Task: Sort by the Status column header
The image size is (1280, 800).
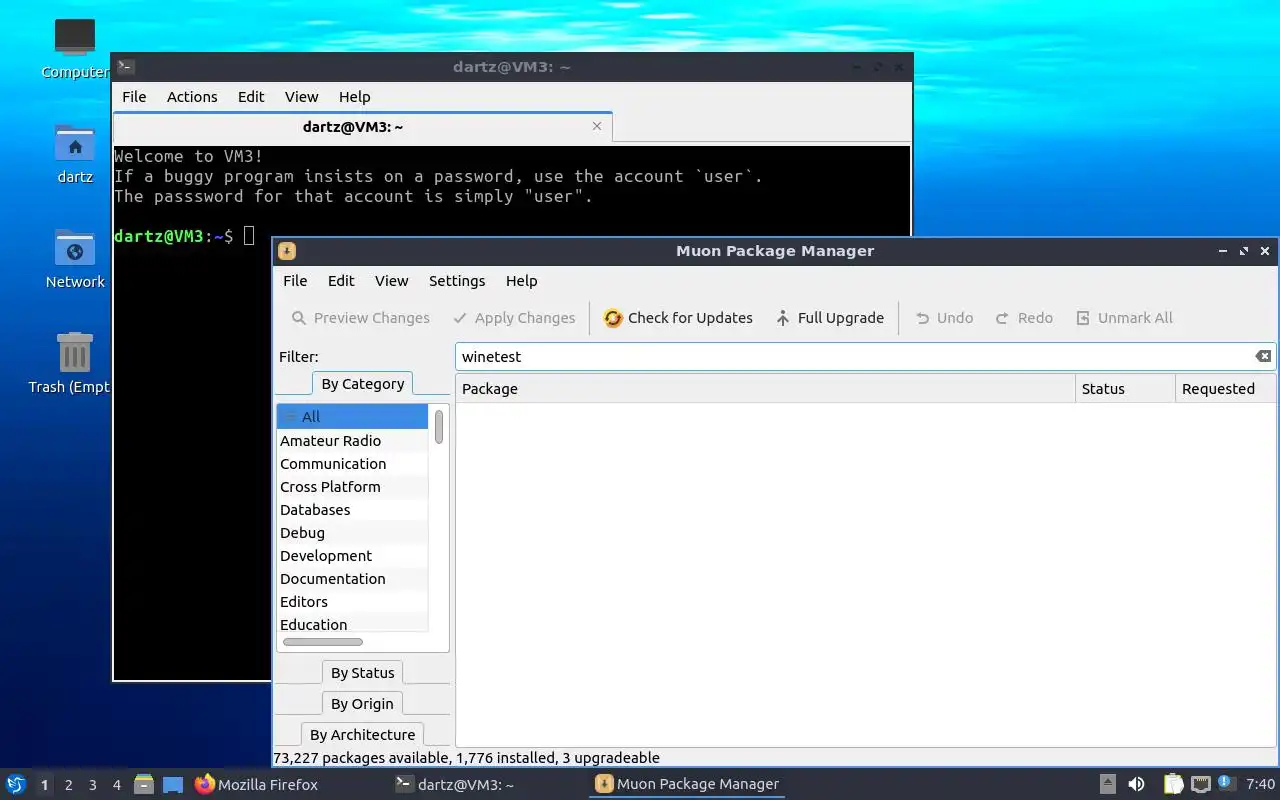Action: click(1125, 389)
